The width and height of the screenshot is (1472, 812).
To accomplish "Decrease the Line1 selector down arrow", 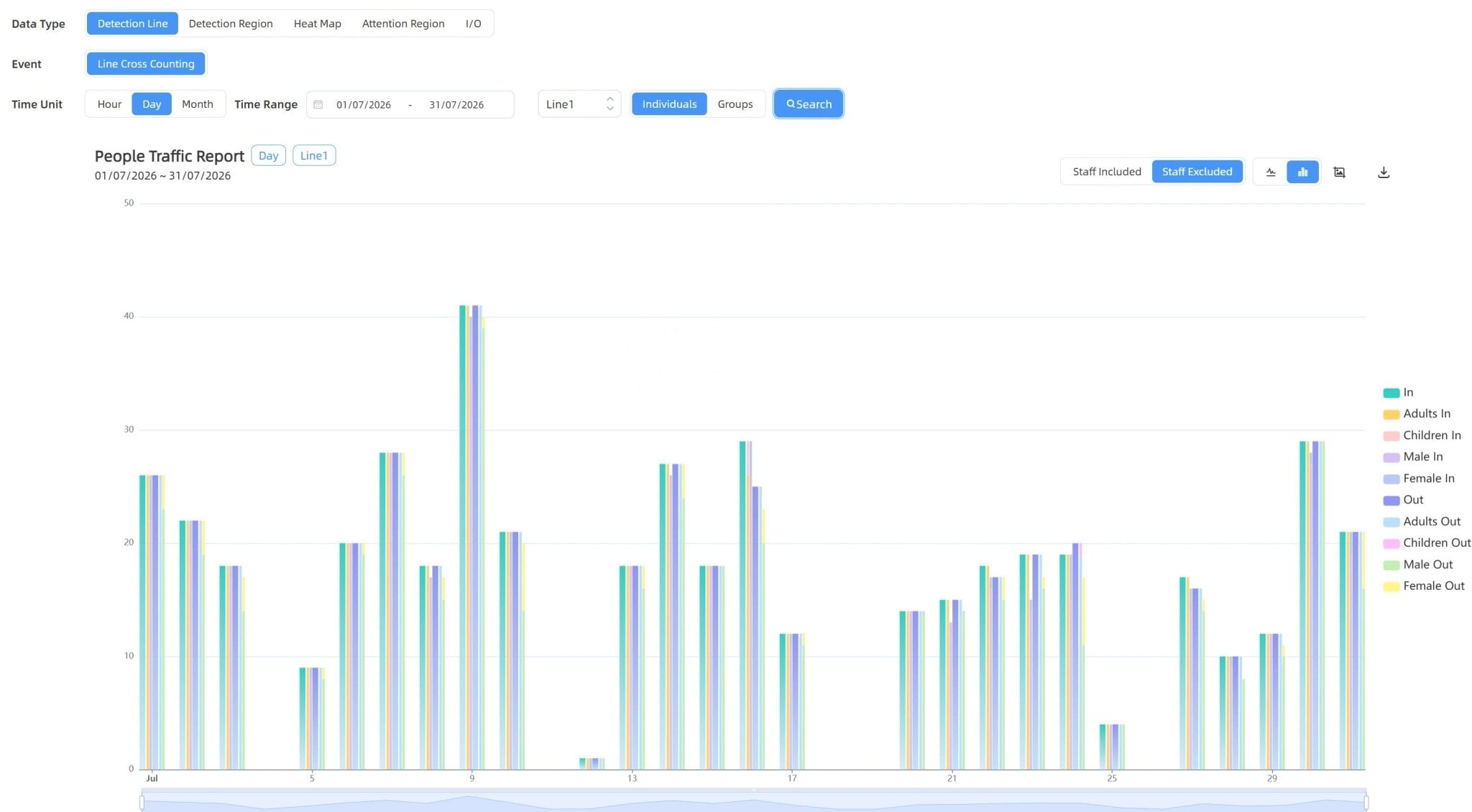I will point(610,109).
